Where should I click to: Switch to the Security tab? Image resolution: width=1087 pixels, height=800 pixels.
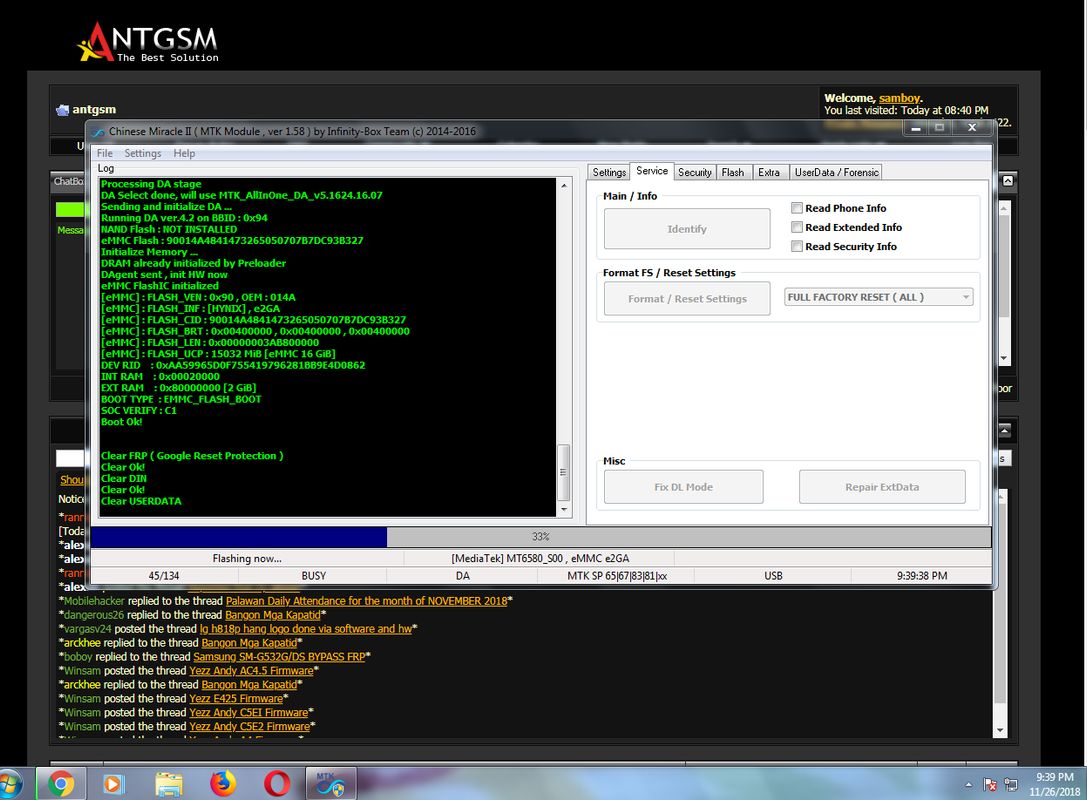pyautogui.click(x=695, y=172)
